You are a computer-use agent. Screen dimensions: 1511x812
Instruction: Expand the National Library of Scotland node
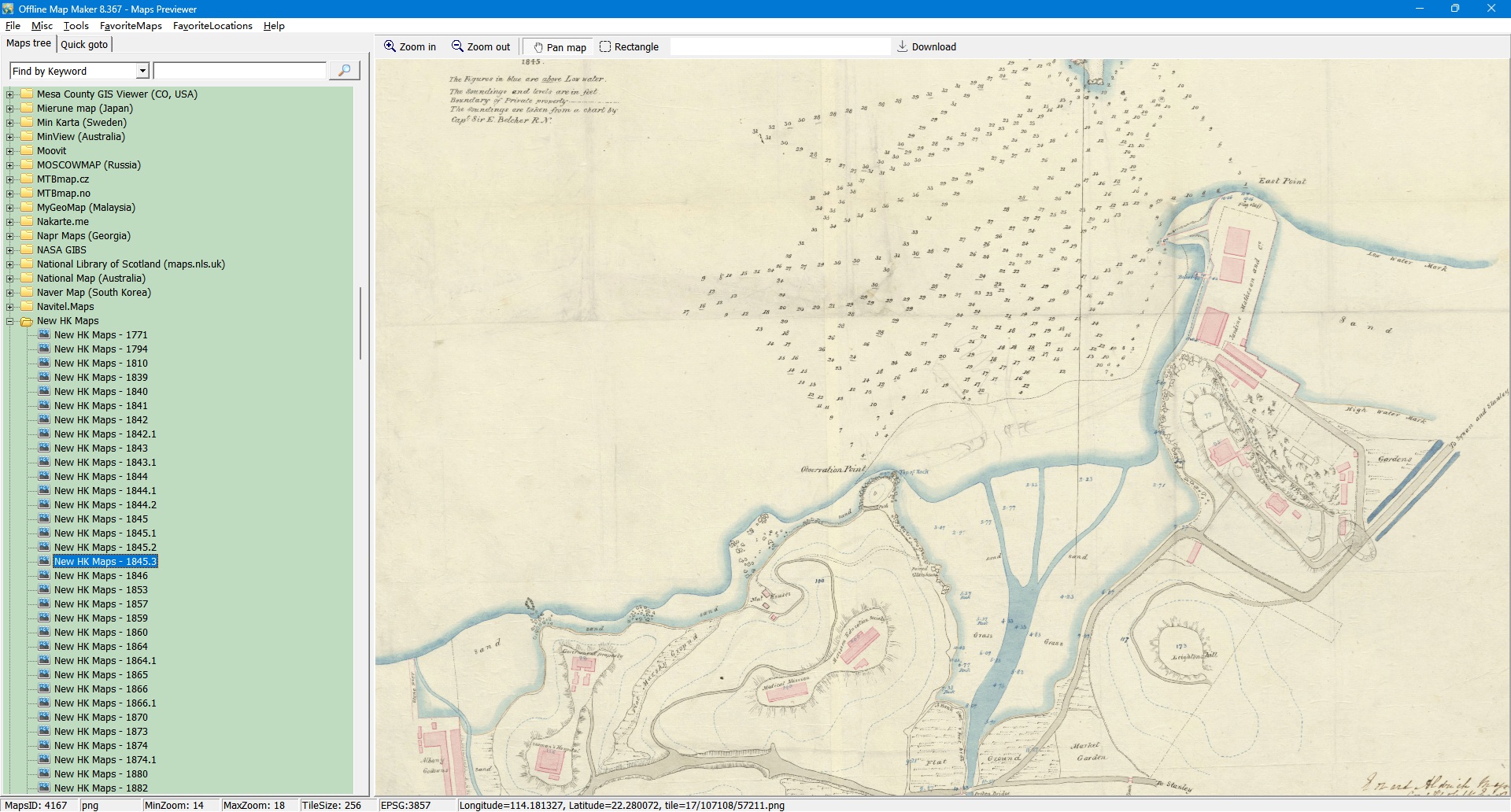click(x=10, y=264)
